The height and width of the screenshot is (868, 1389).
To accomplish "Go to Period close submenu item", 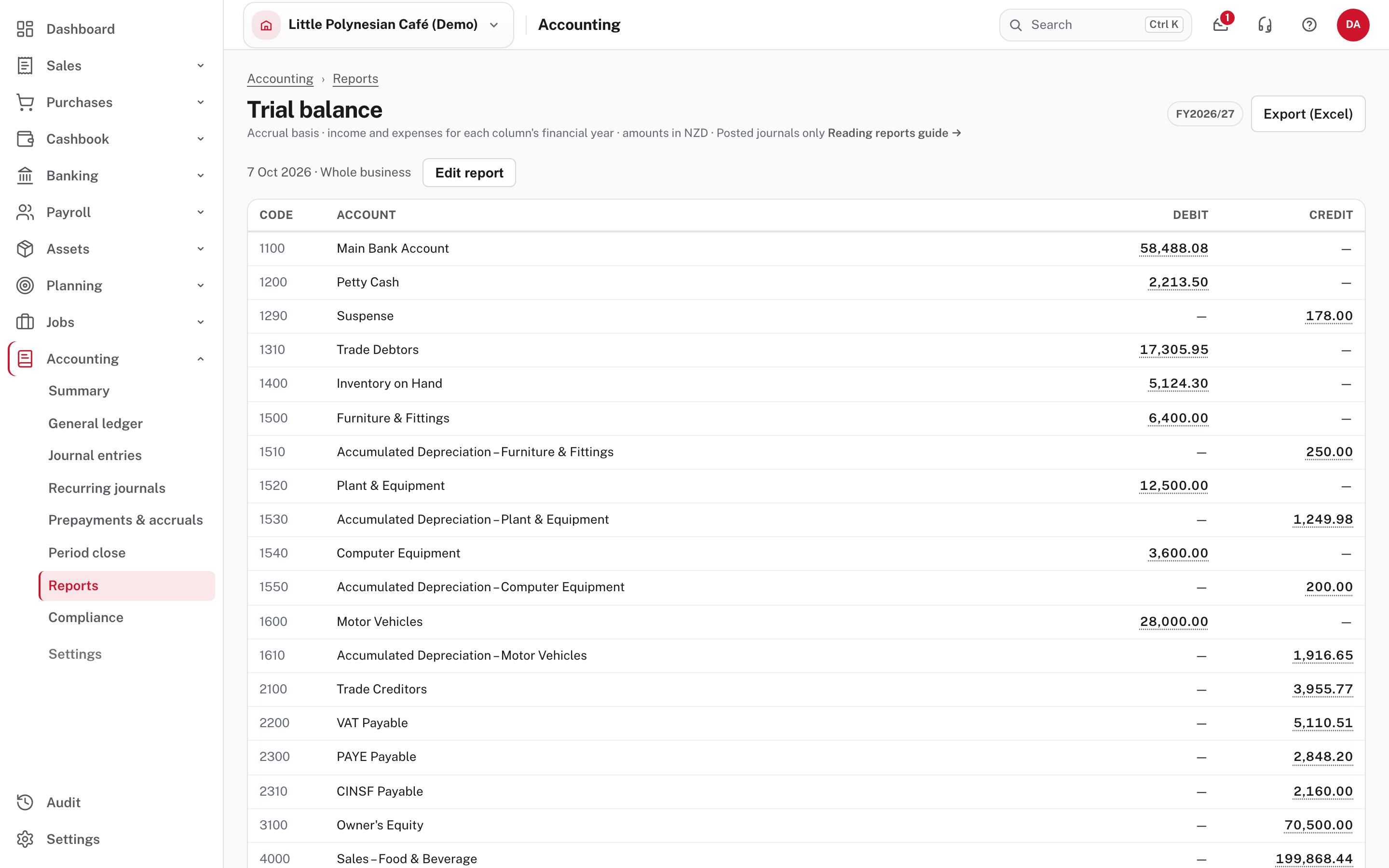I will pyautogui.click(x=87, y=552).
